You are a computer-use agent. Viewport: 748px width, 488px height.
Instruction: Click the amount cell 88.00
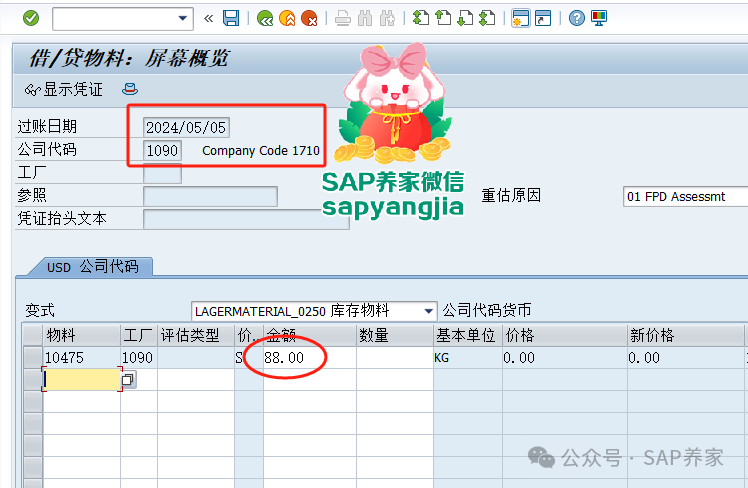[x=310, y=357]
